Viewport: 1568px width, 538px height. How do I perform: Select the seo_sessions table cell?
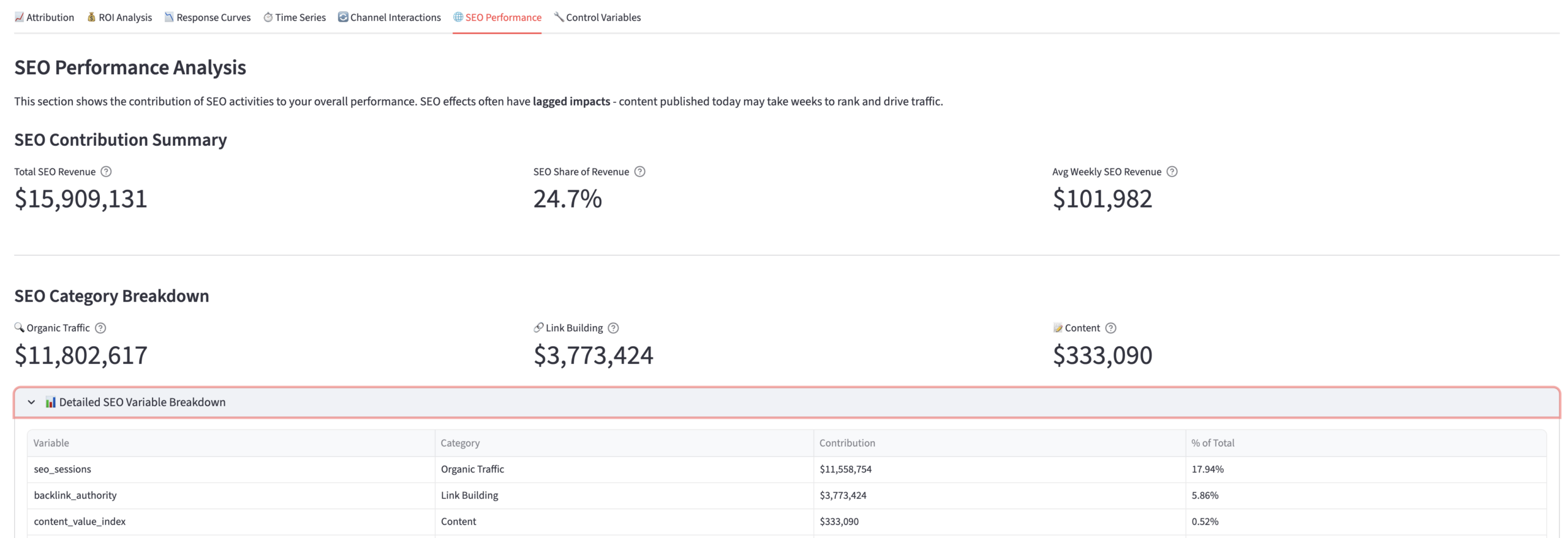[x=62, y=469]
